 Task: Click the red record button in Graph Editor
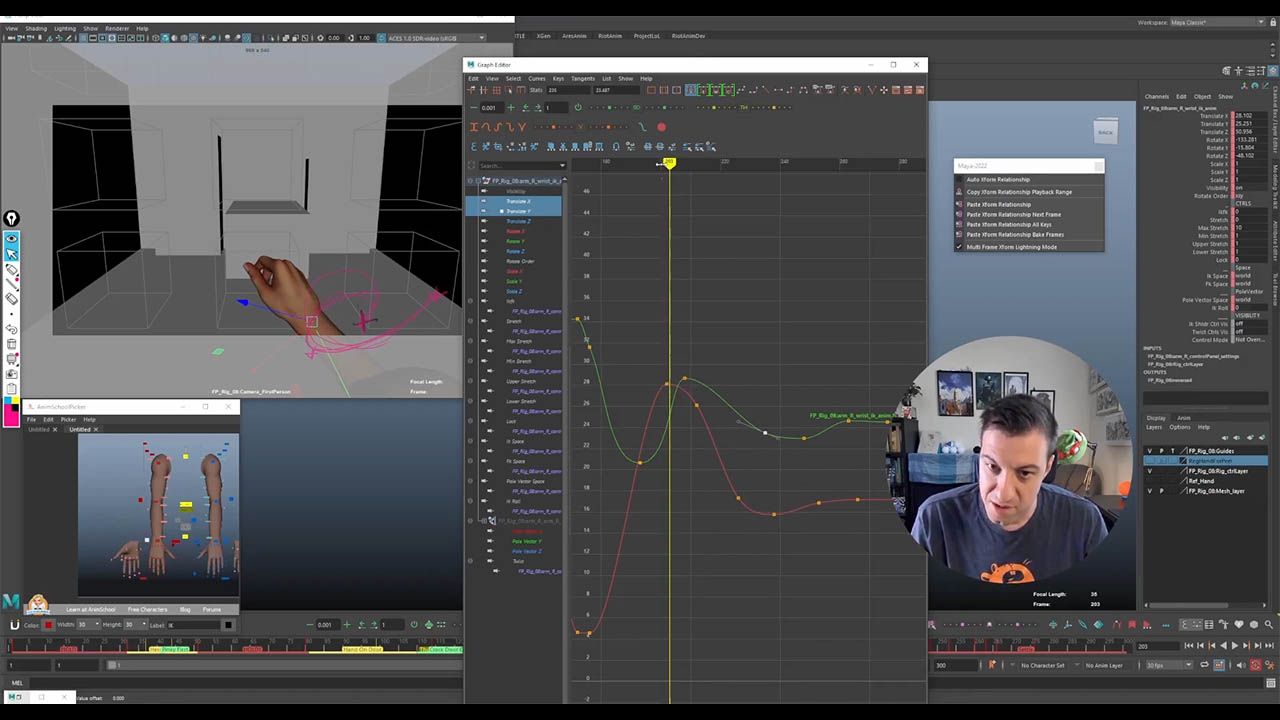(x=661, y=127)
